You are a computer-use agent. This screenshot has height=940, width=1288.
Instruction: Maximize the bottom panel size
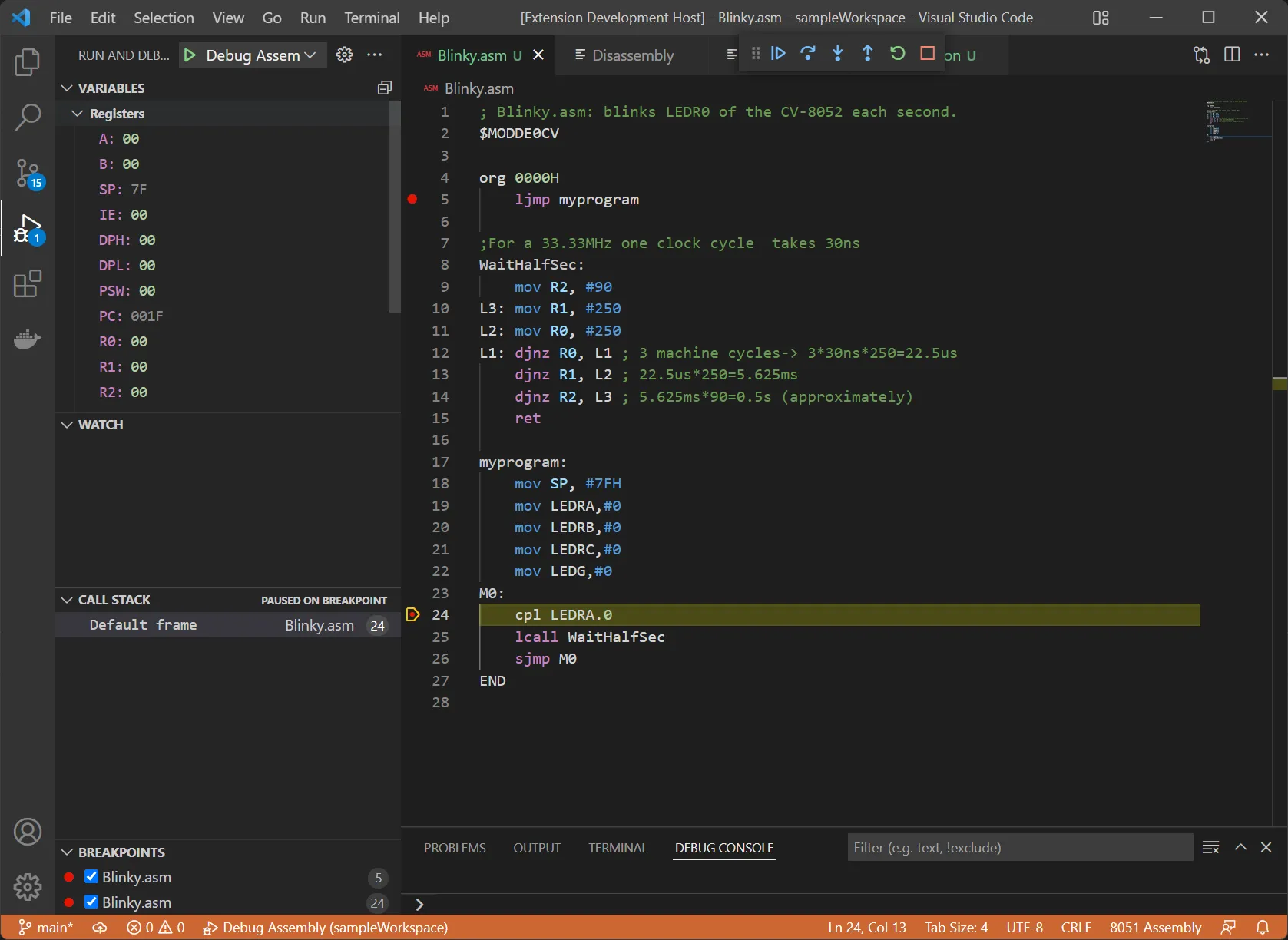click(x=1240, y=847)
